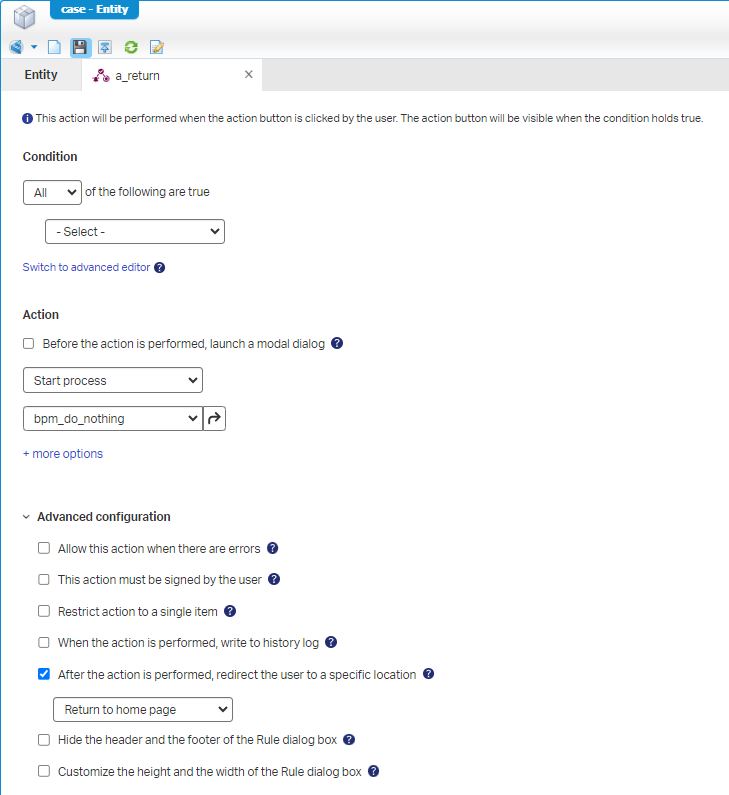Viewport: 729px width, 795px height.
Task: Click help icon for write to history log
Action: (x=331, y=642)
